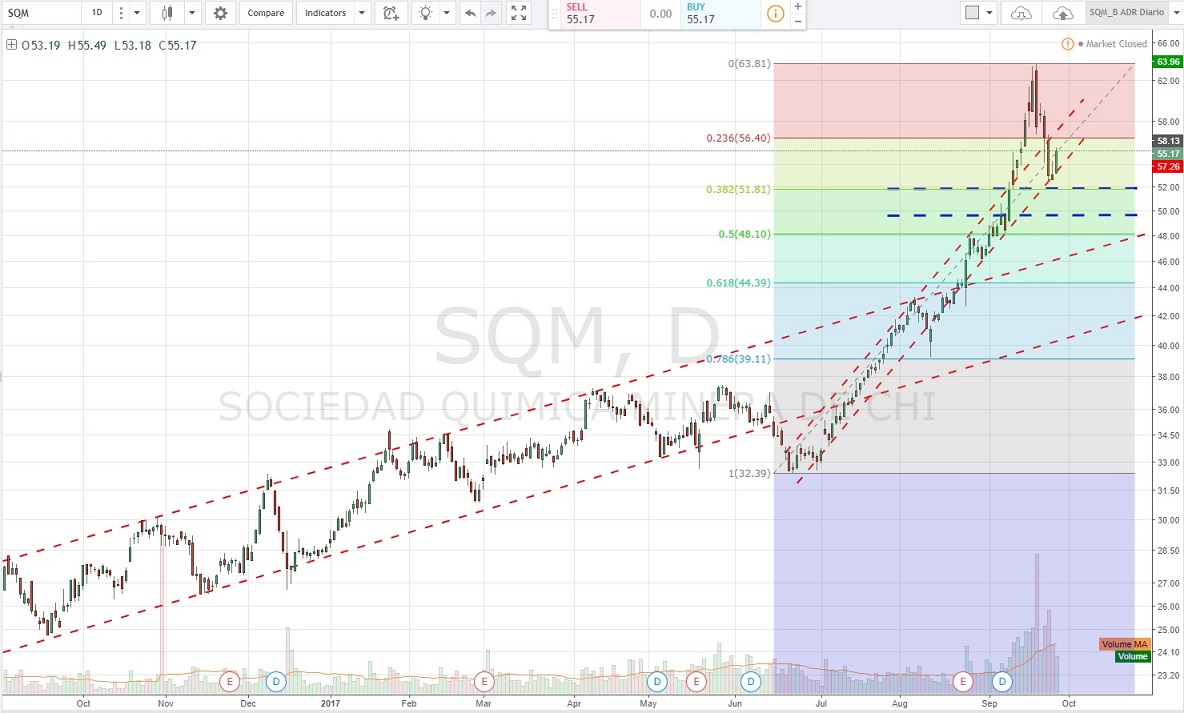Screen dimensions: 1184x713
Task: Expand the chart style dropdown arrow
Action: (192, 13)
